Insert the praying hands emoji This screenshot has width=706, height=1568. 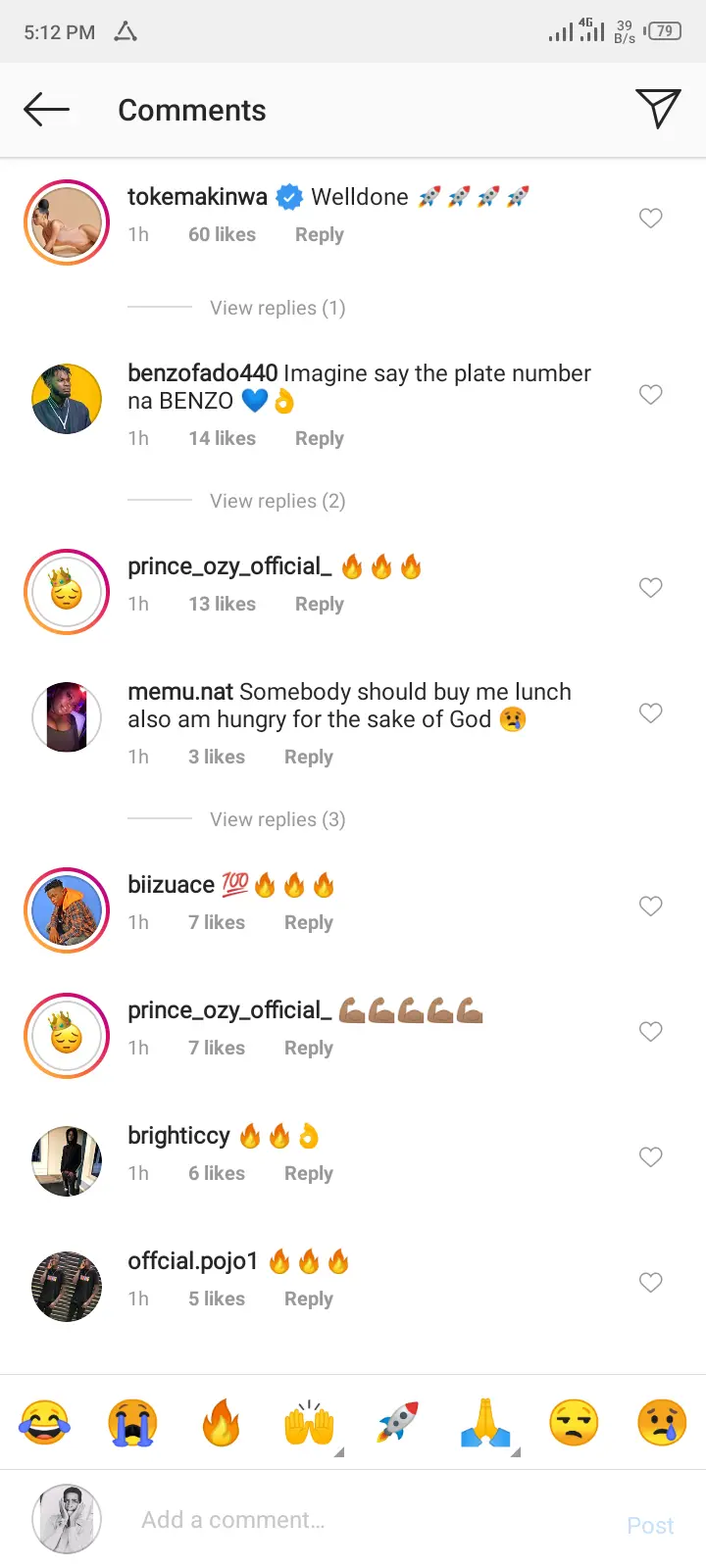pyautogui.click(x=485, y=1423)
